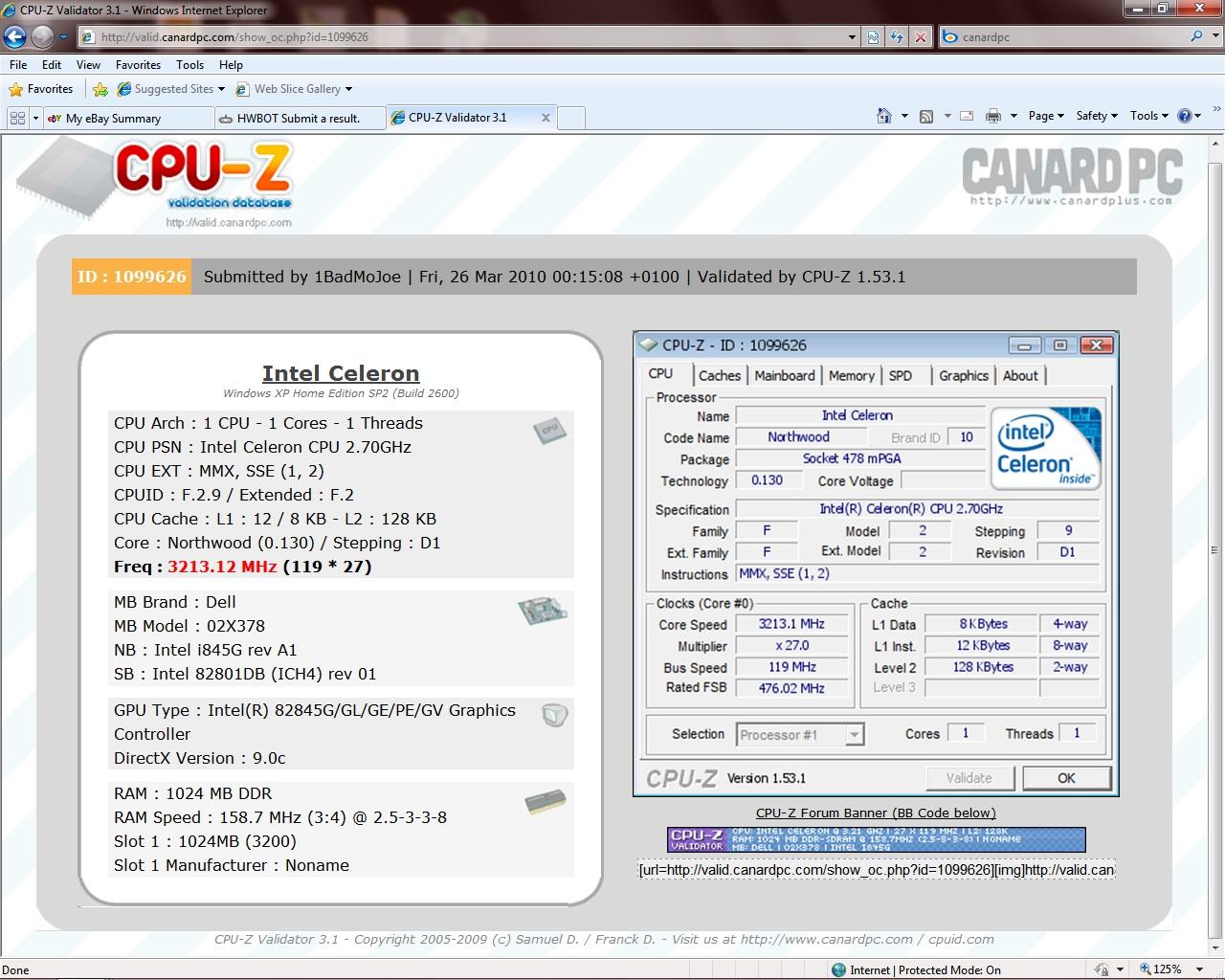1225x980 pixels.
Task: Open the Favorites menu in menu bar
Action: [x=138, y=65]
